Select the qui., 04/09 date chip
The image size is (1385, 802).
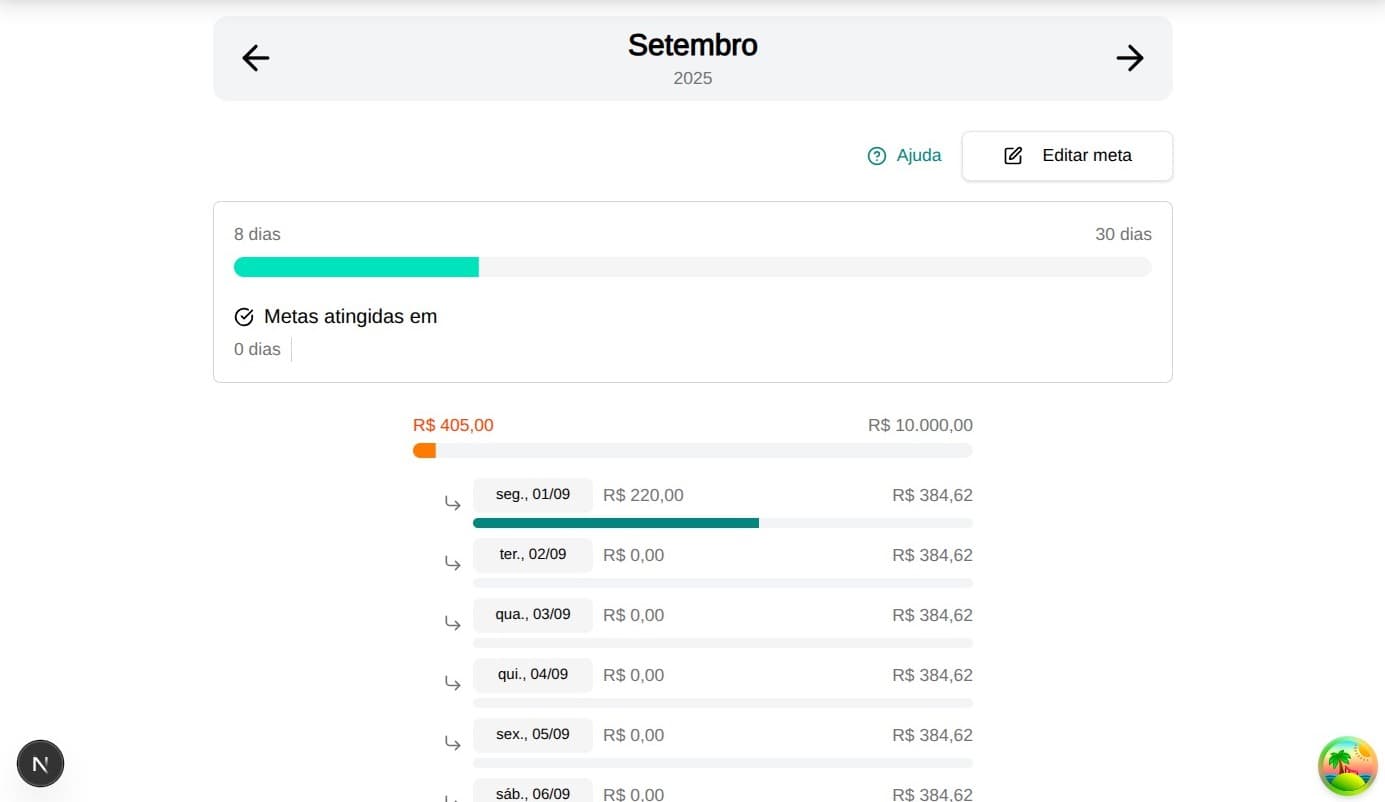[x=532, y=675]
